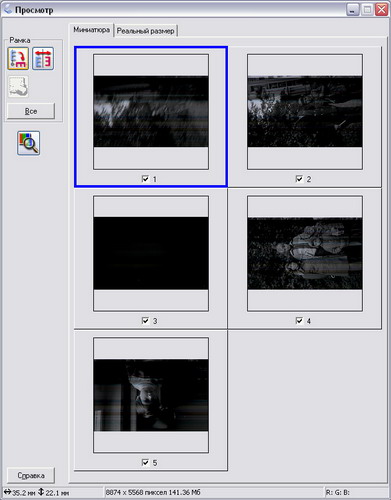
Task: Select the all-black thumbnail 3
Action: pos(151,253)
